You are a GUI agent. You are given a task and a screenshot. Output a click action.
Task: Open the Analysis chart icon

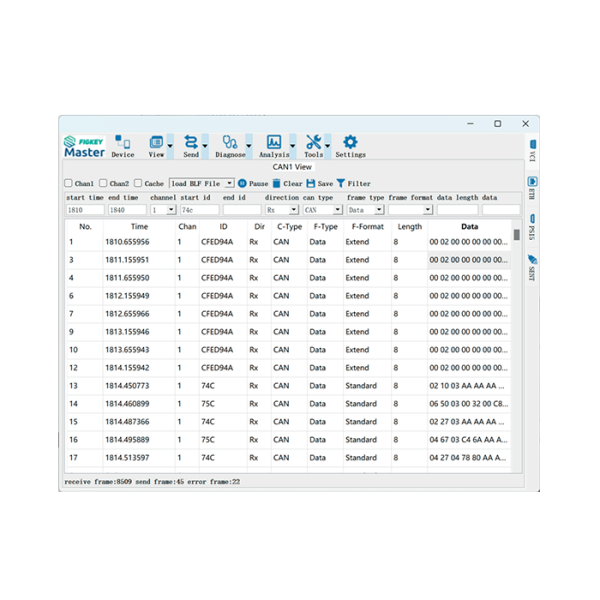pyautogui.click(x=273, y=143)
